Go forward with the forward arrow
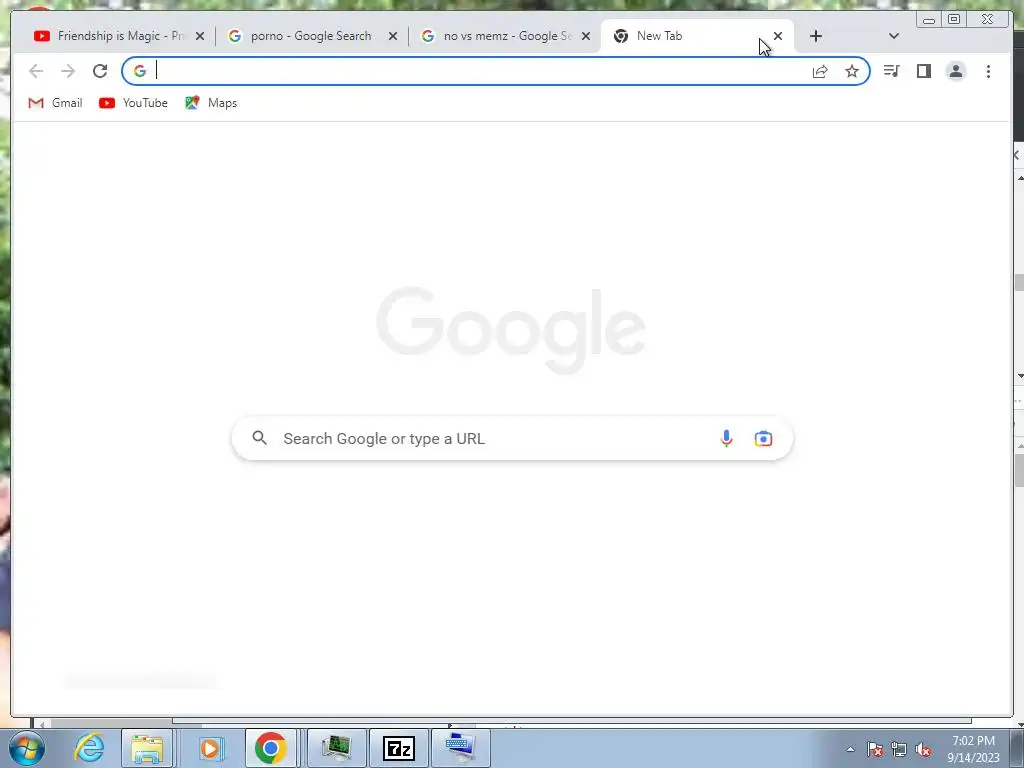This screenshot has width=1024, height=768. click(68, 71)
